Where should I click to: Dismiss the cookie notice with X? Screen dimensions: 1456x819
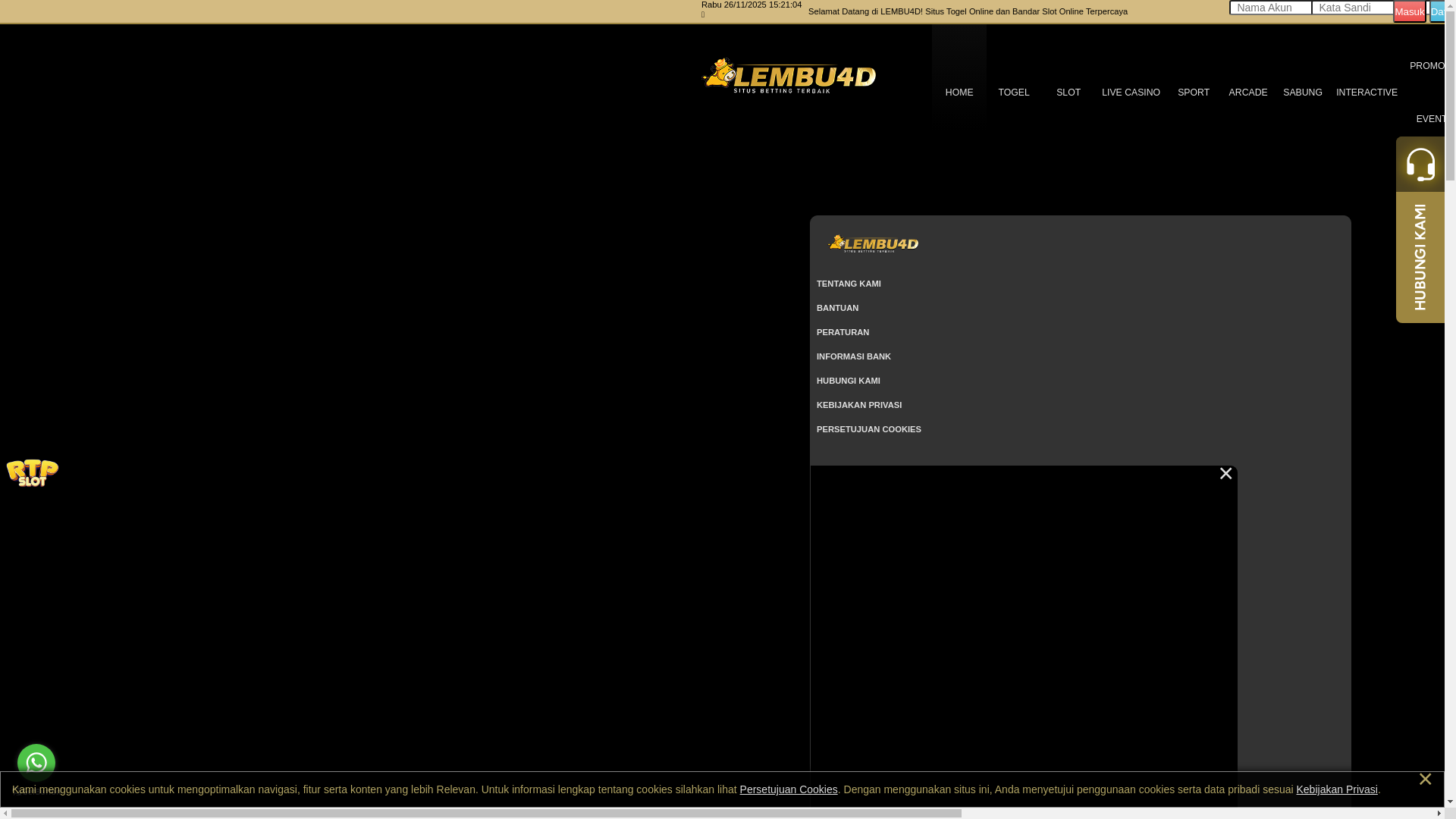click(1425, 780)
